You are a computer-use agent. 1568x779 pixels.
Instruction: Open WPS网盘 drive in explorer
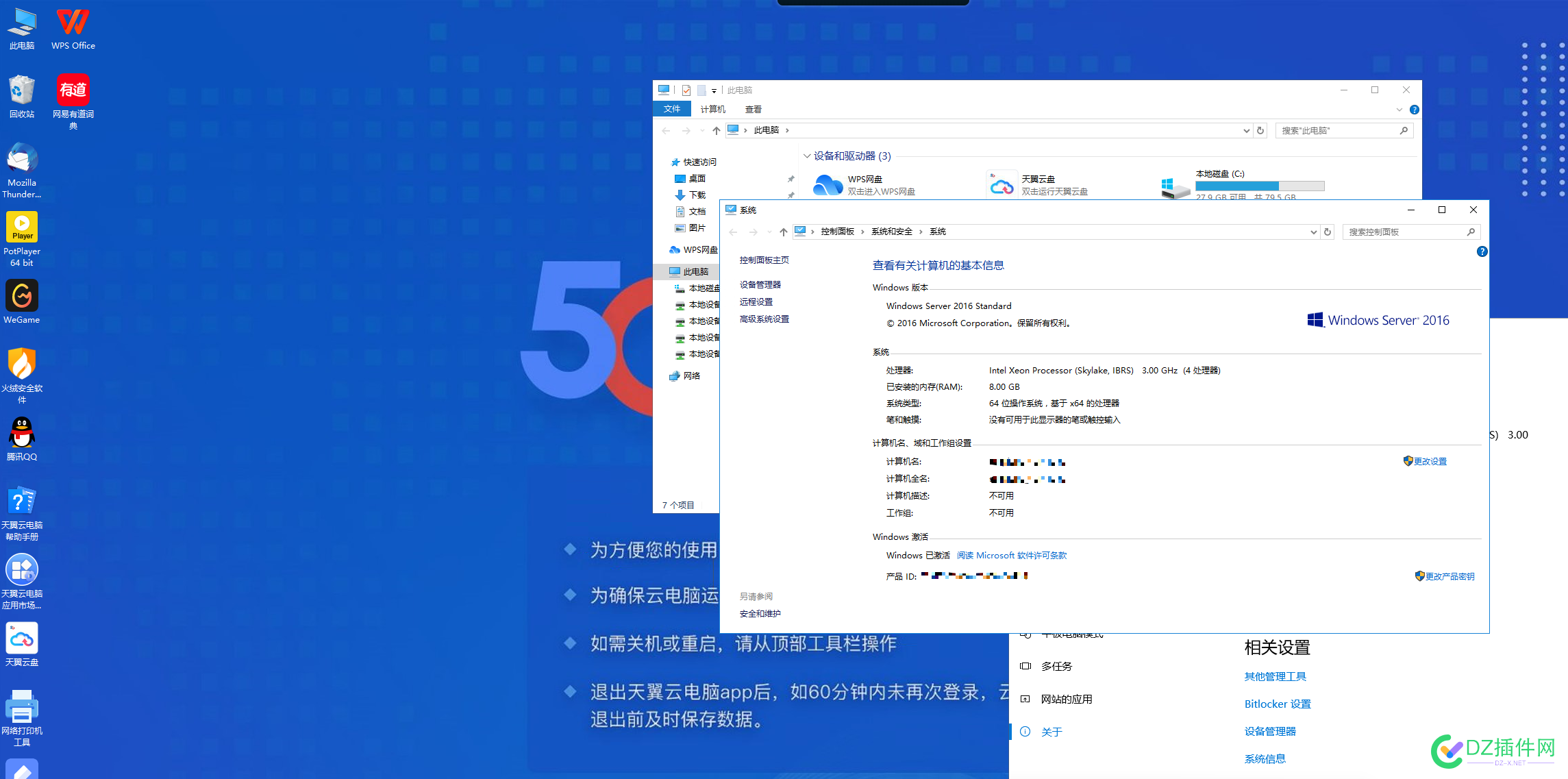(x=864, y=185)
